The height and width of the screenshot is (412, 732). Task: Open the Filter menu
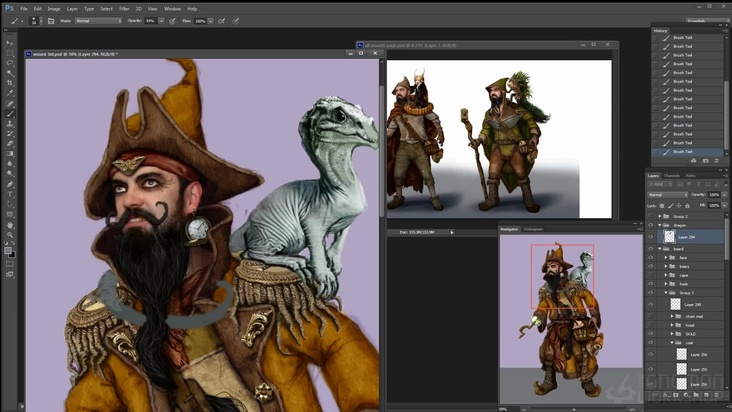point(124,9)
